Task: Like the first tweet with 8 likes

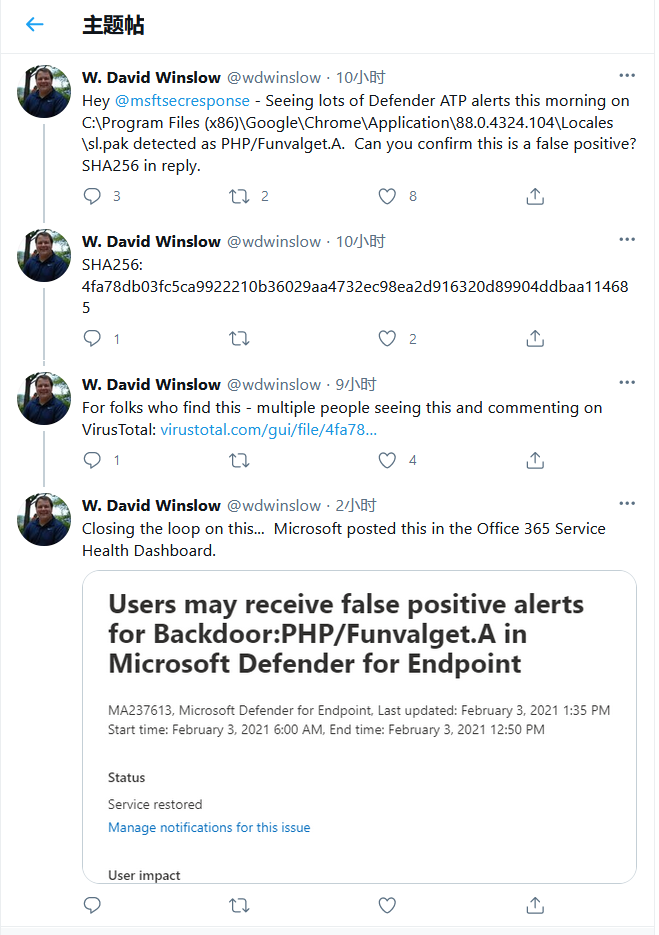Action: 387,196
